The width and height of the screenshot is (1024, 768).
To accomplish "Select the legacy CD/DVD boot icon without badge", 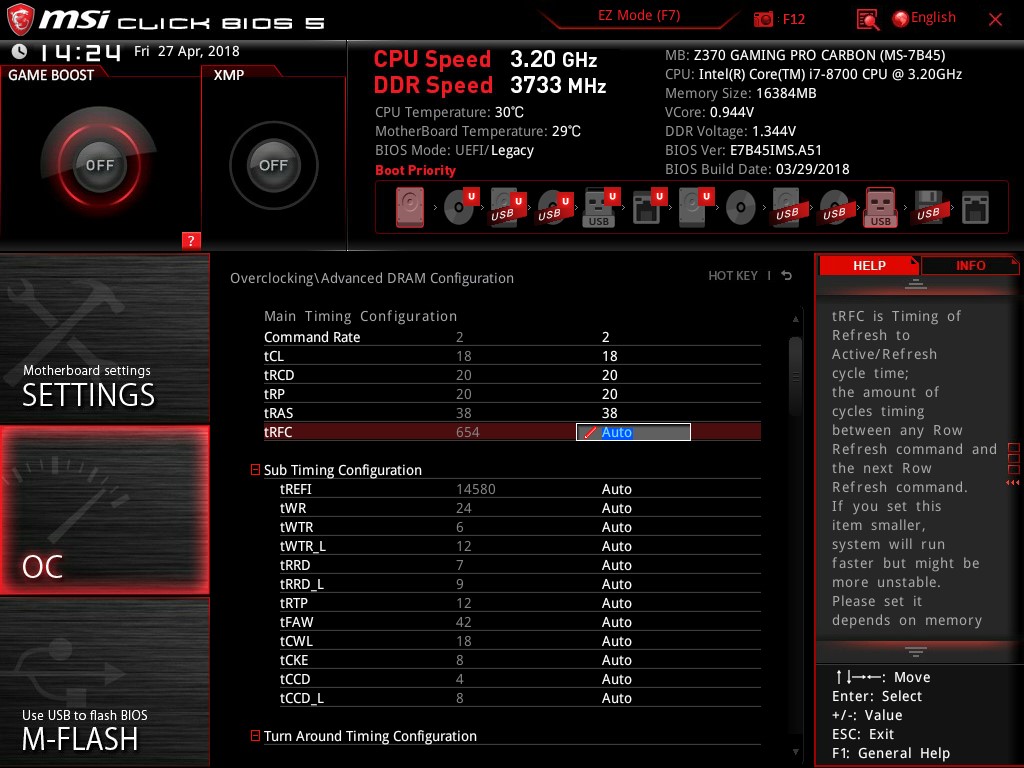I will coord(741,208).
